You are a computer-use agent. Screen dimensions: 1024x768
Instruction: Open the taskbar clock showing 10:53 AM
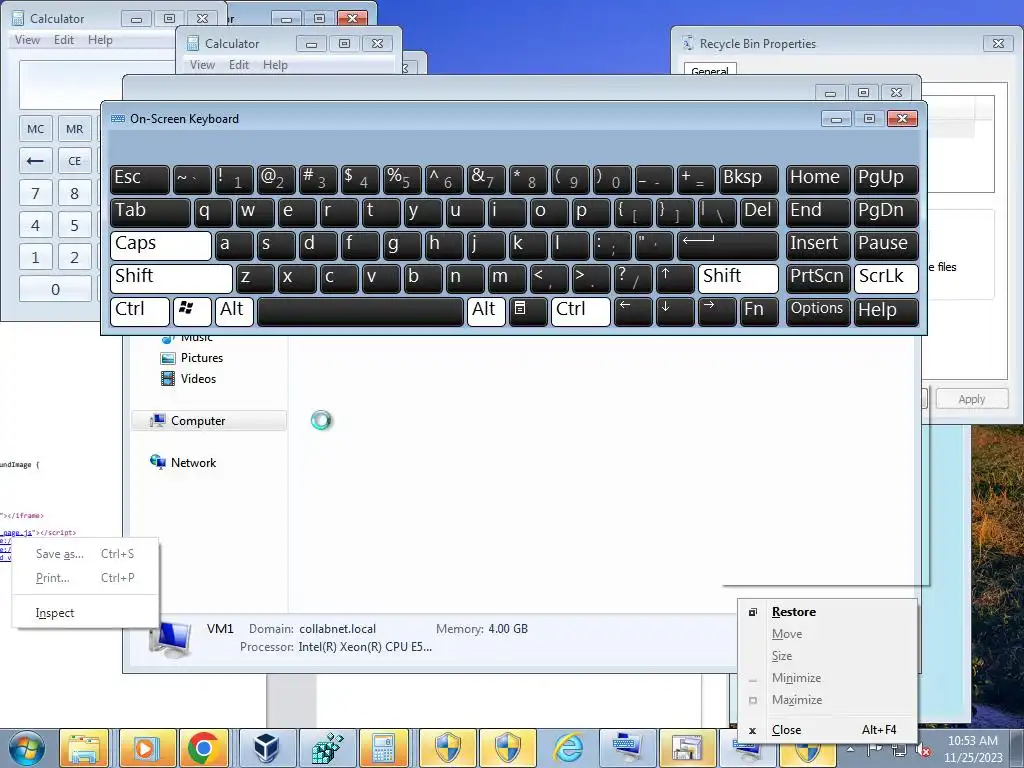tap(972, 748)
